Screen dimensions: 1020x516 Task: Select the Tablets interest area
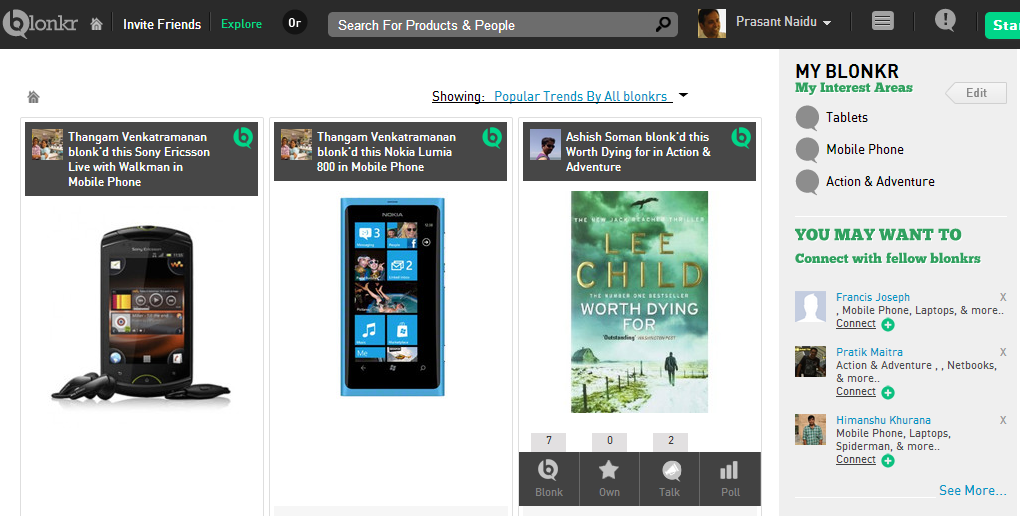[x=847, y=118]
